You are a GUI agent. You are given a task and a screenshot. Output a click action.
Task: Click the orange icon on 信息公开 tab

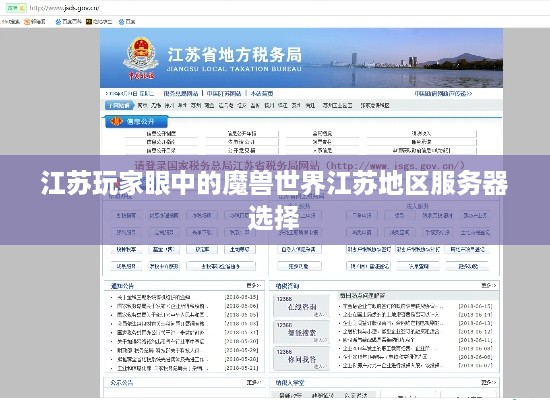(116, 121)
